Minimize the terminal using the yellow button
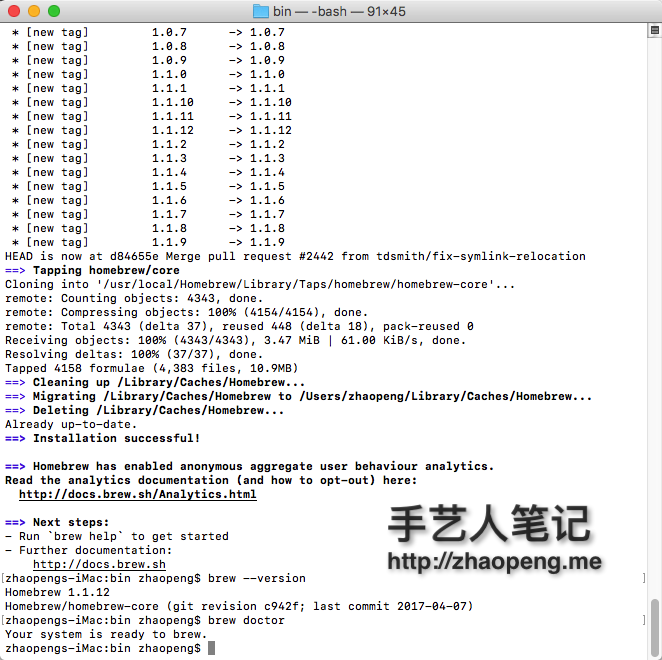The width and height of the screenshot is (662, 660). tap(33, 11)
